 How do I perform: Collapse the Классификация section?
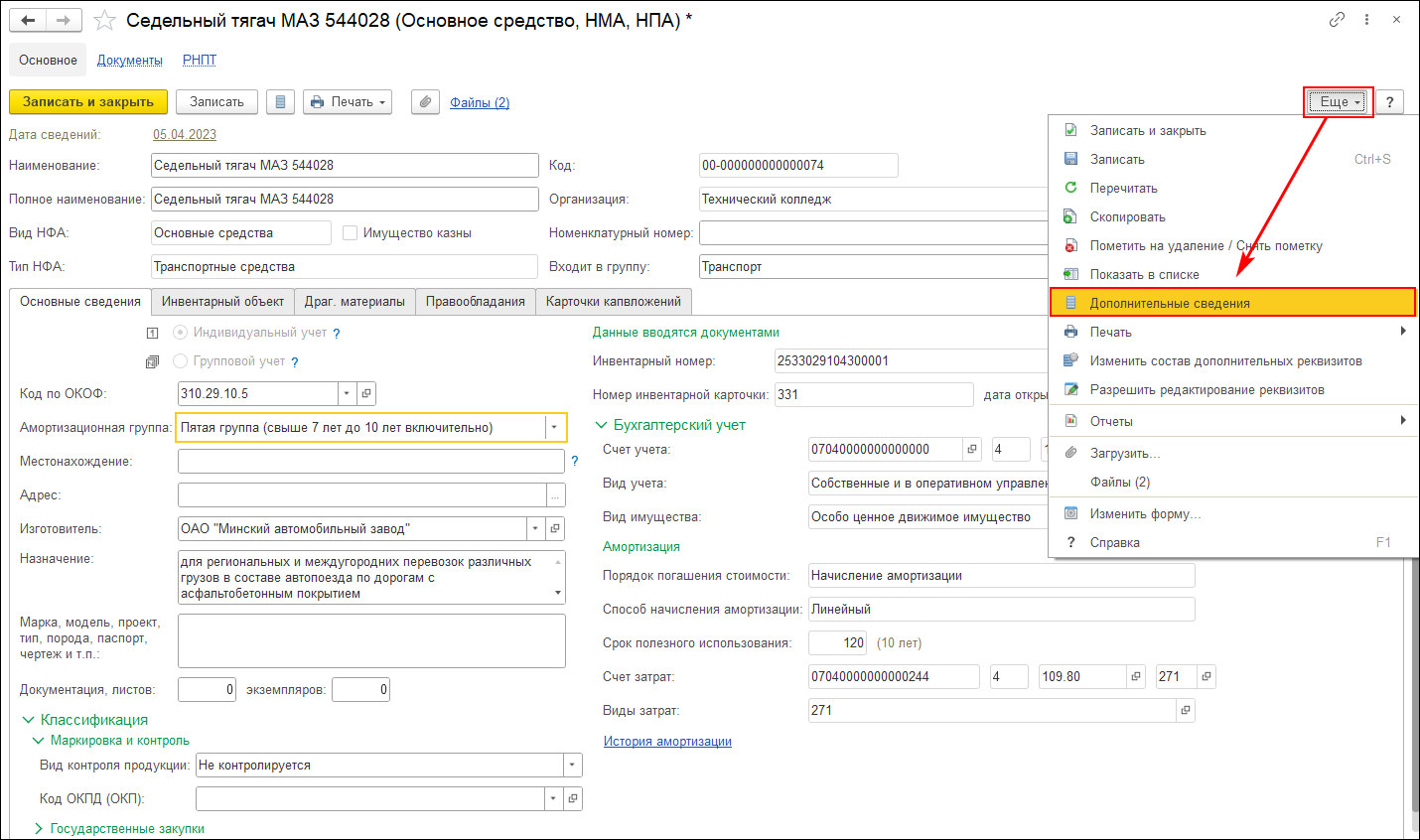pyautogui.click(x=28, y=720)
